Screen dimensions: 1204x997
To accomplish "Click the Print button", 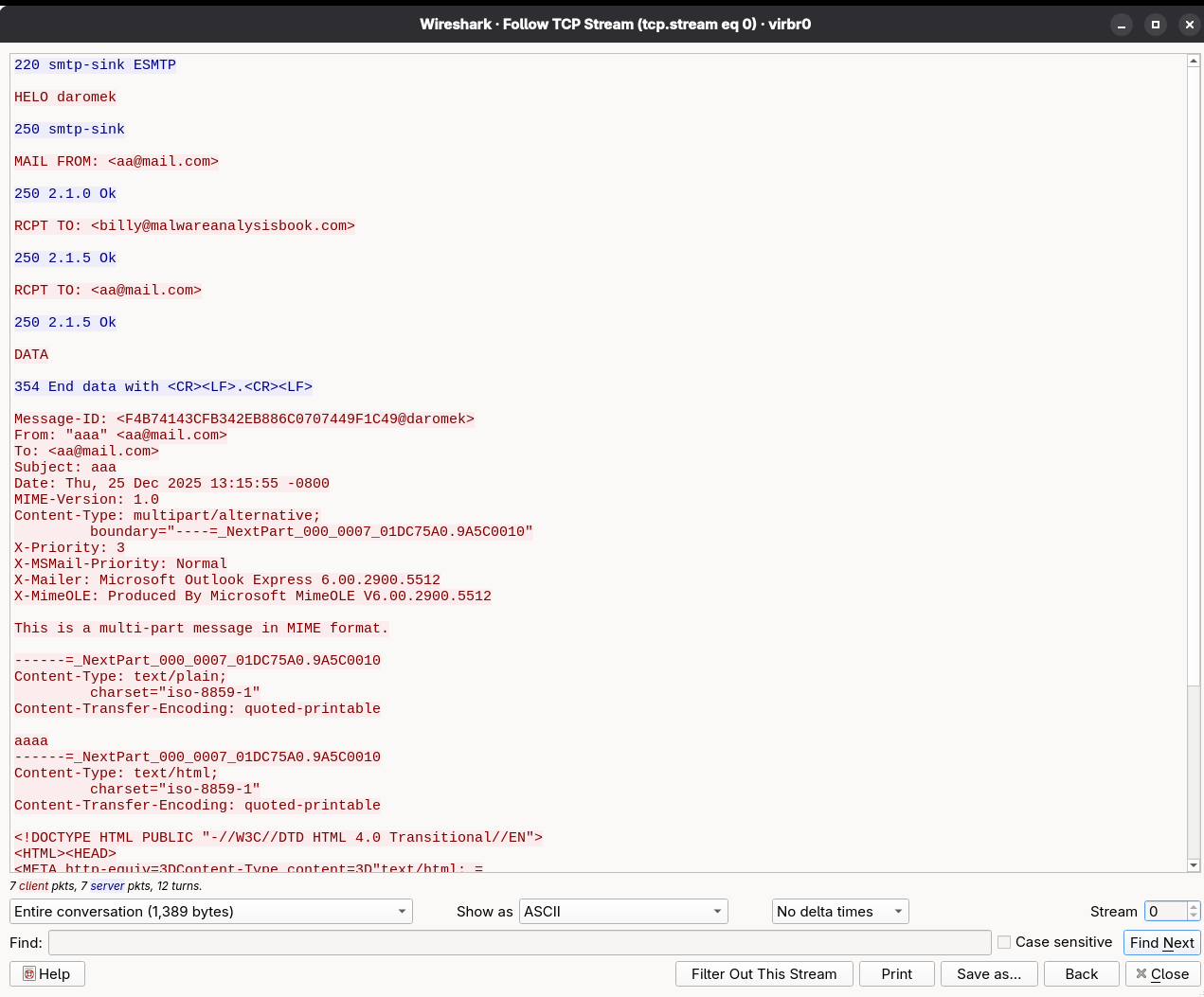I will pos(896,973).
